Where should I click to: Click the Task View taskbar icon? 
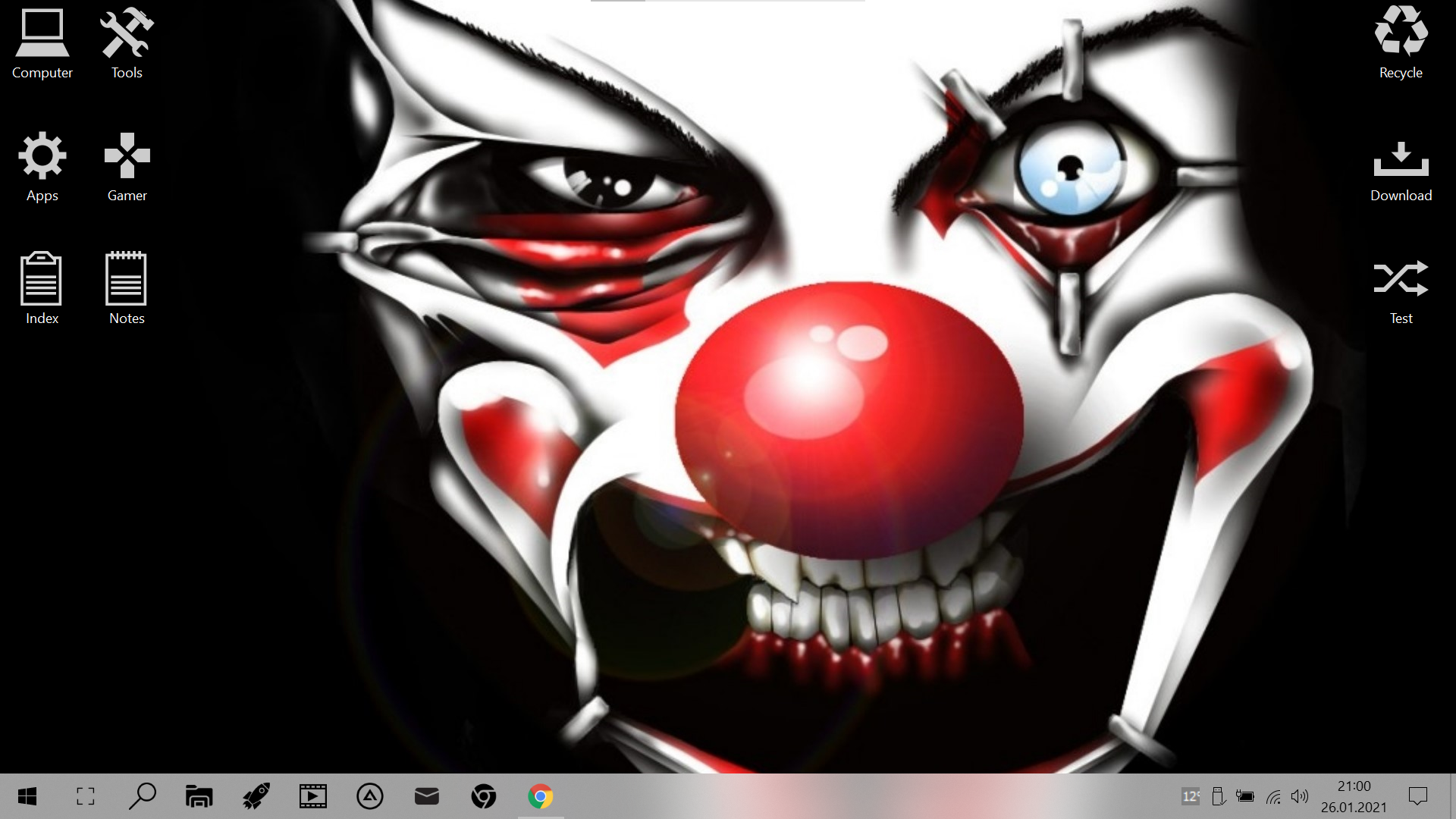click(x=86, y=796)
